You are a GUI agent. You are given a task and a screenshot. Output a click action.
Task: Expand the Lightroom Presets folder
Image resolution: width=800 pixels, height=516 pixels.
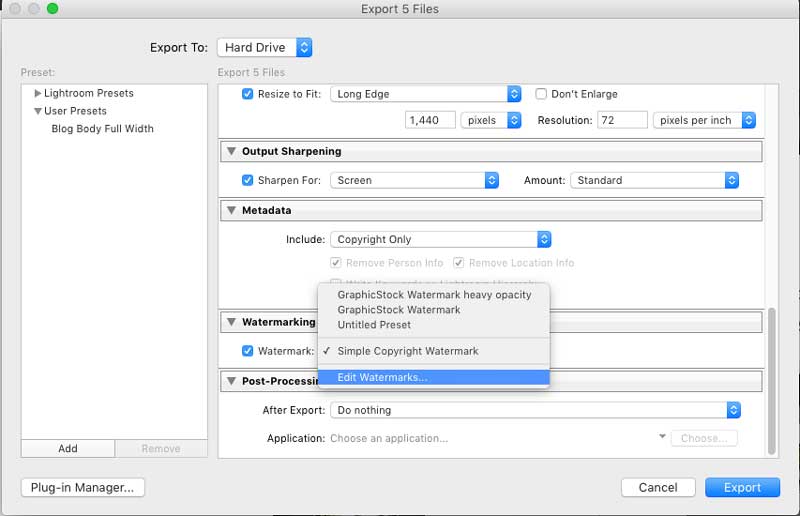(x=38, y=93)
